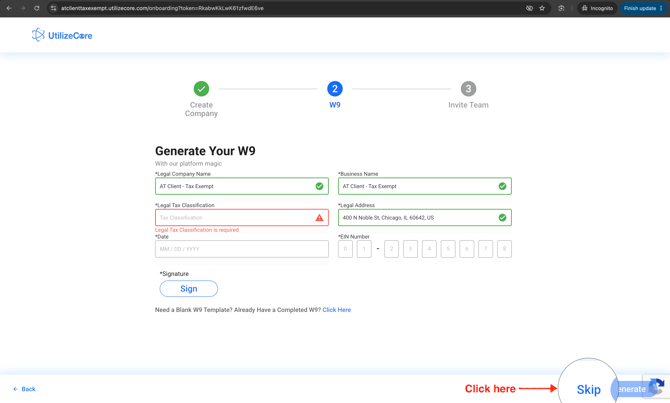Click Finish update button
Image resolution: width=670 pixels, height=403 pixels.
point(643,8)
